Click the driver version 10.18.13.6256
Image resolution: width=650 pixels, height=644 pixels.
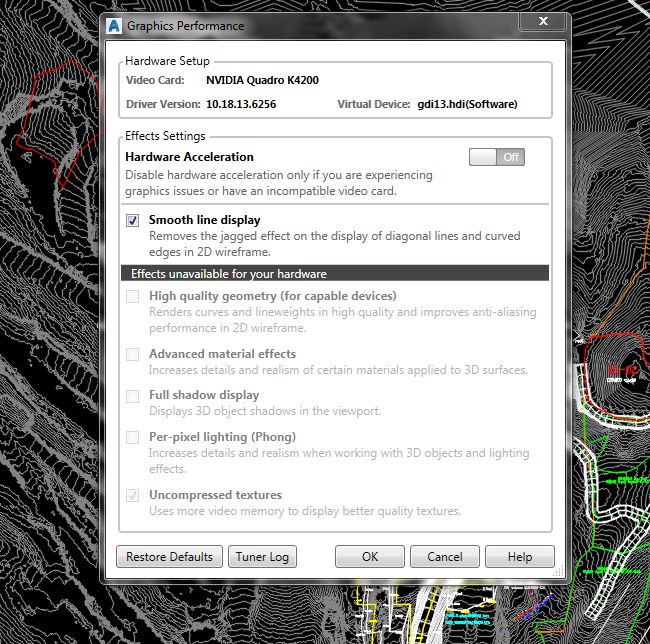point(241,104)
